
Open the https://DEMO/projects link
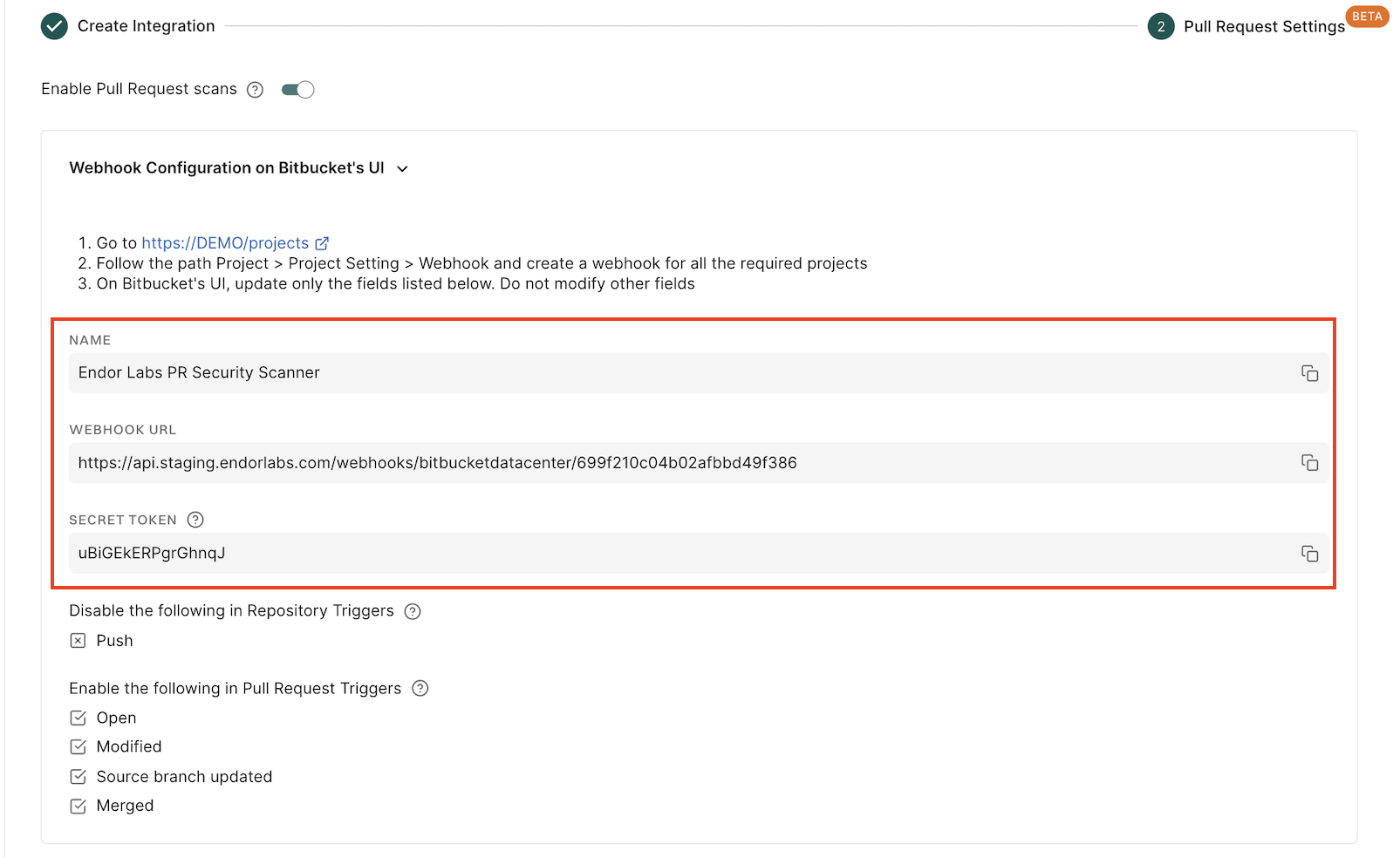(225, 242)
